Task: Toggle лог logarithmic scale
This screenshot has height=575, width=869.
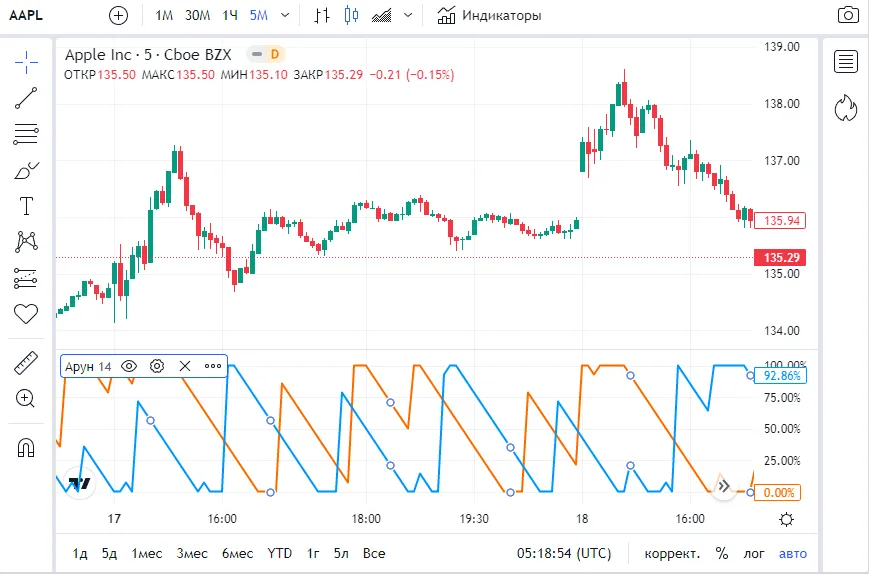Action: click(x=754, y=553)
